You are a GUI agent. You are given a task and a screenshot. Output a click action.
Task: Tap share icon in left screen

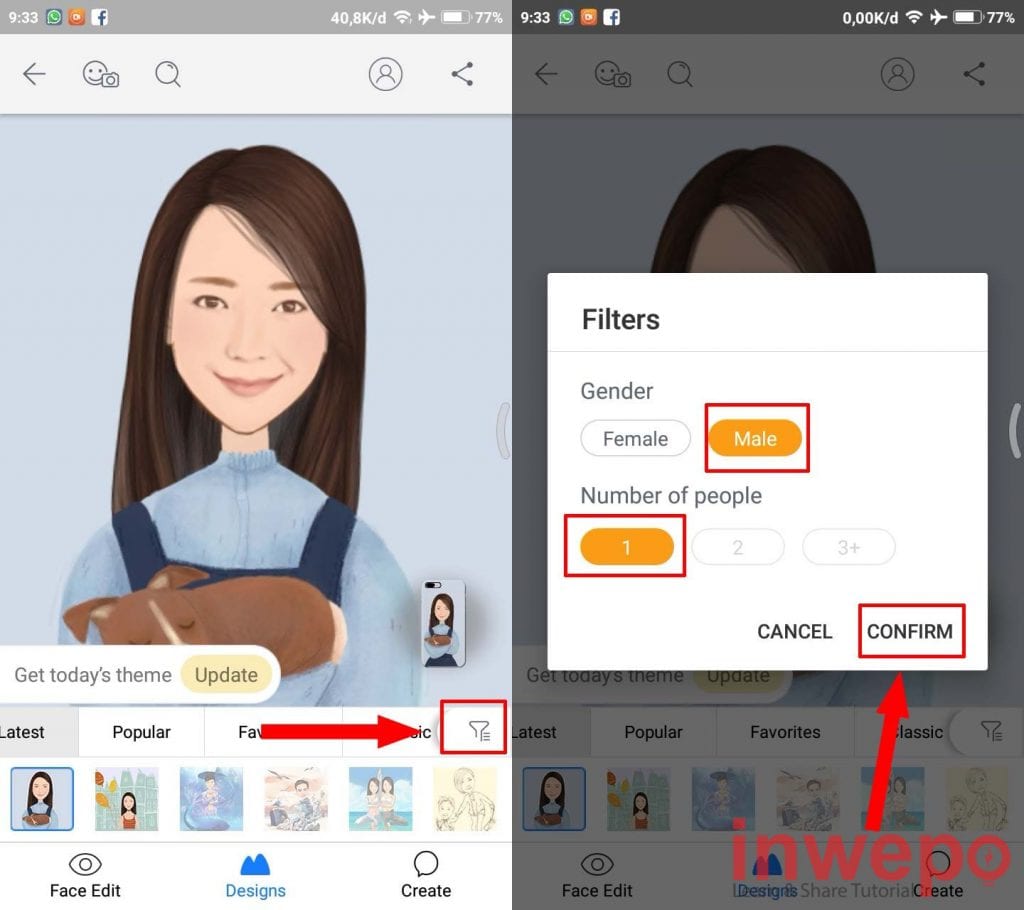tap(462, 74)
